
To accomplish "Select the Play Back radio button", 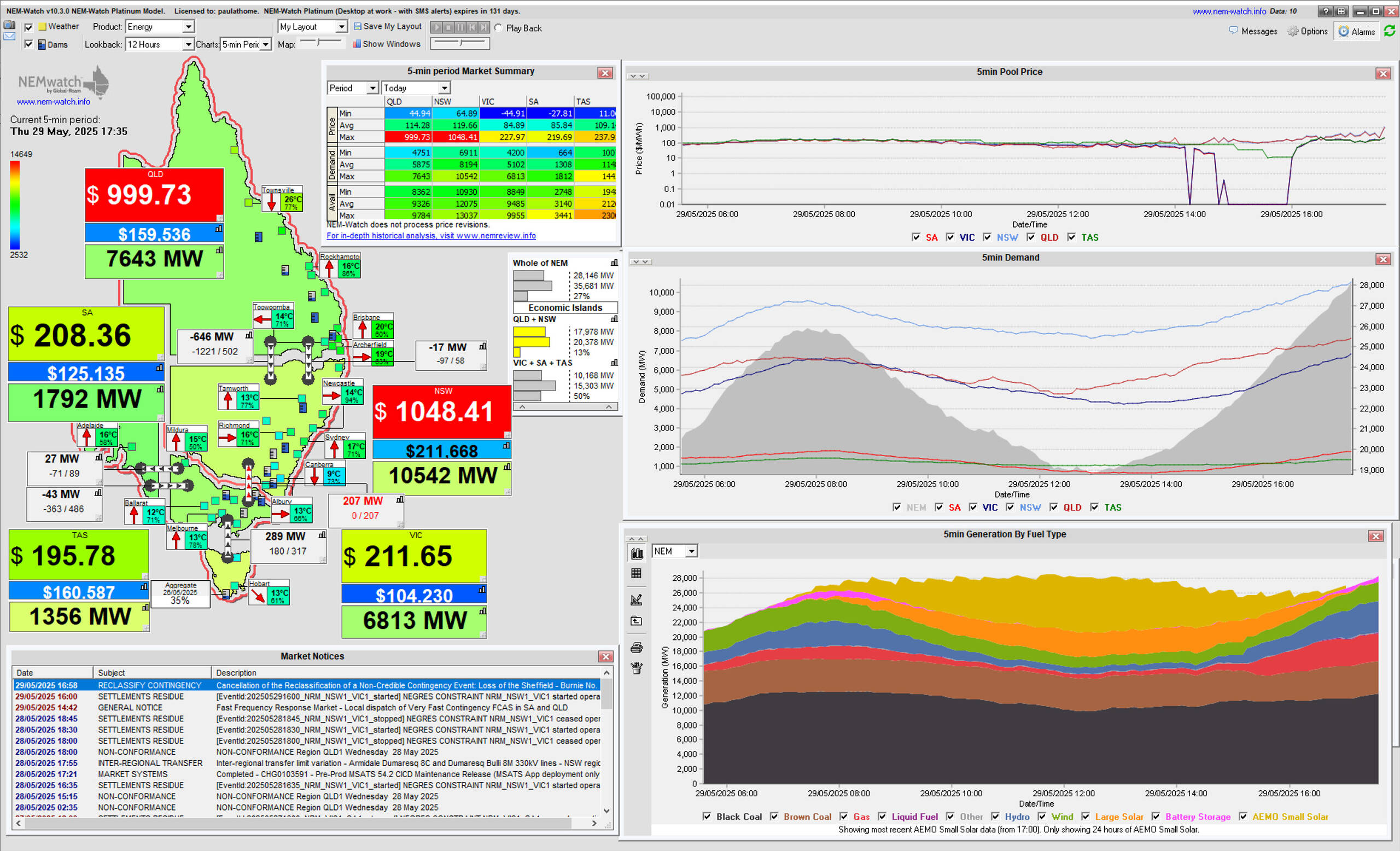I will (498, 28).
